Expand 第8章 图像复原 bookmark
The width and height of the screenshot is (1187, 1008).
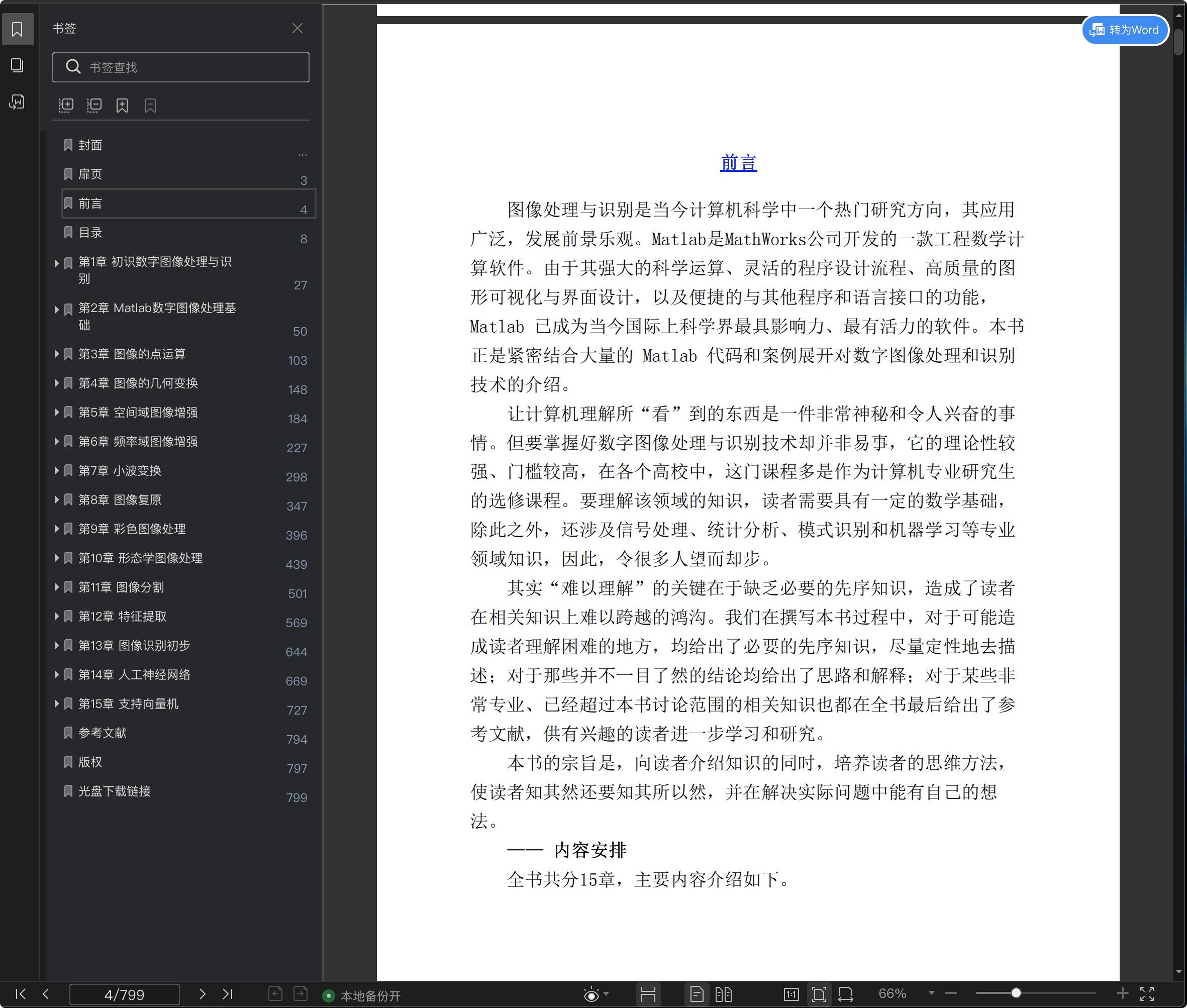(x=57, y=500)
